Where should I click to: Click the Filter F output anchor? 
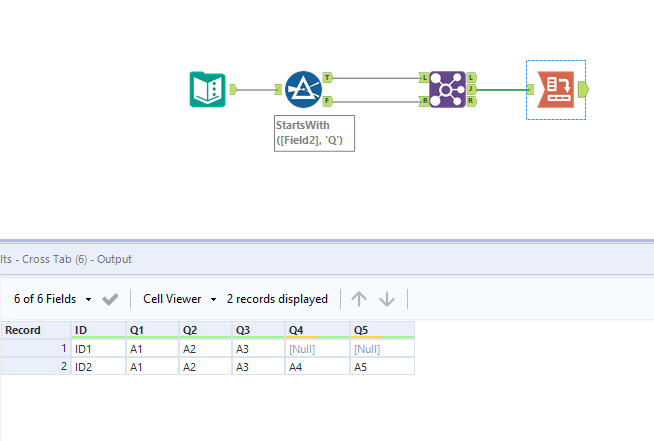[327, 101]
